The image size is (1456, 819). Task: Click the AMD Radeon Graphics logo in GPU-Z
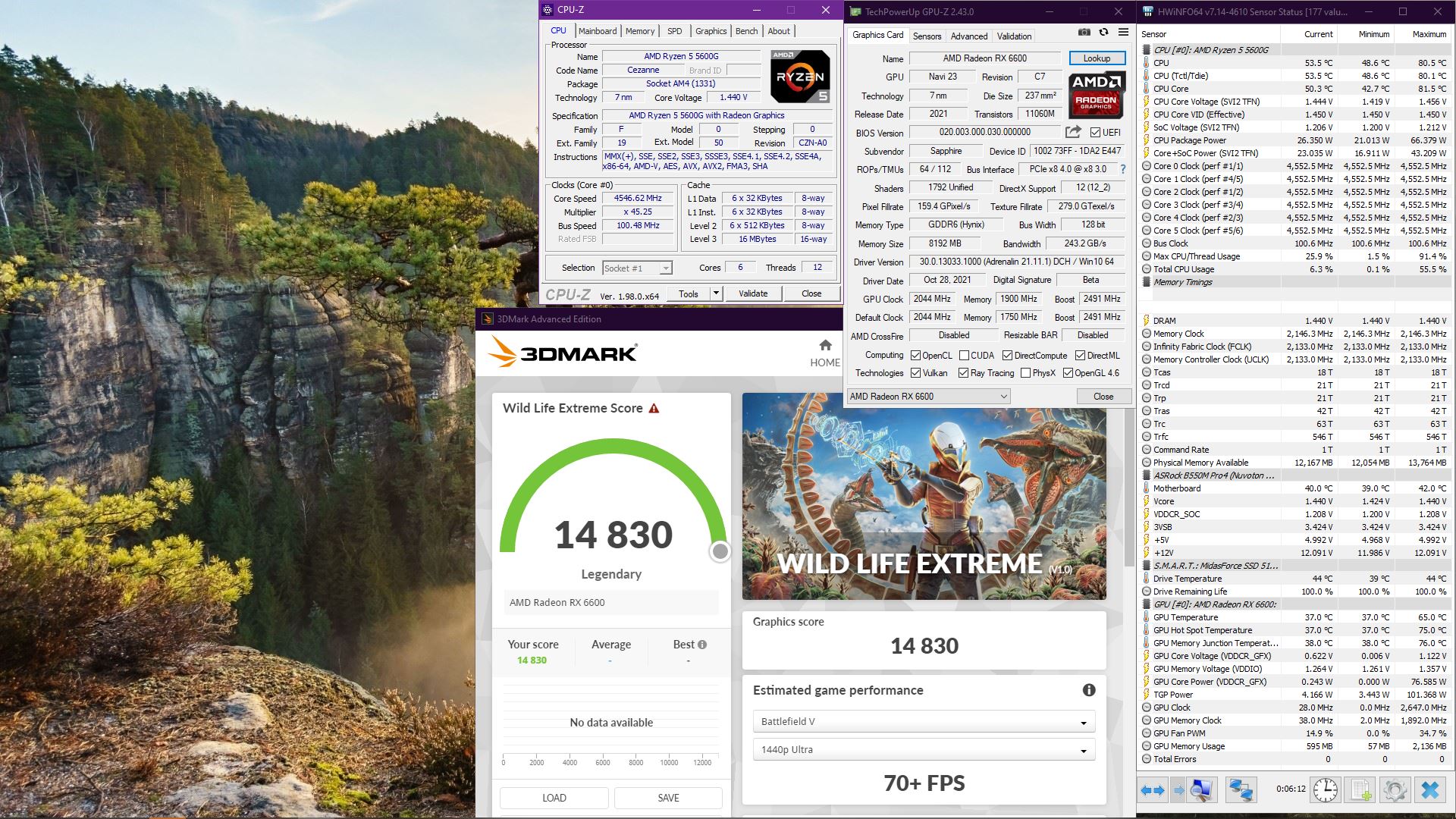coord(1096,94)
